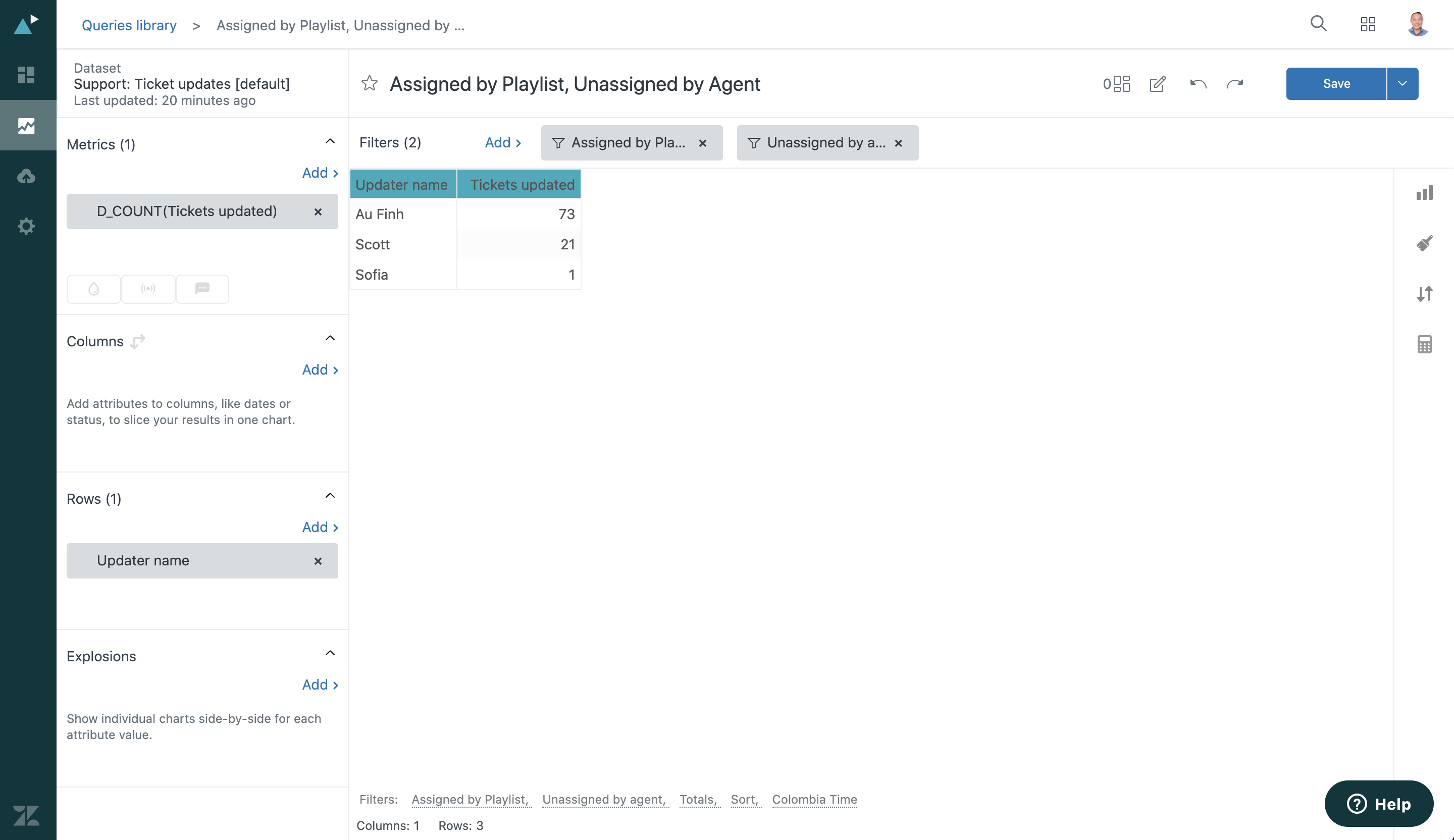Open result manipulation sort arrows icon
The height and width of the screenshot is (840, 1454).
1424,294
